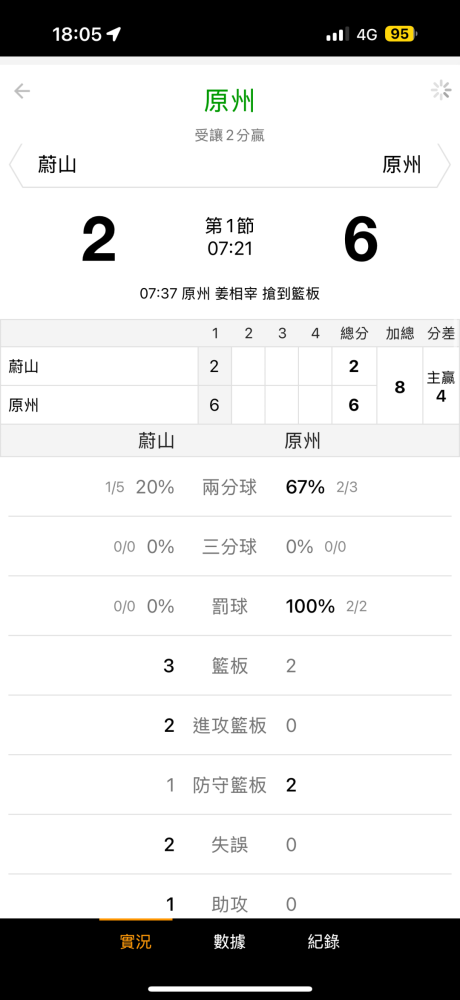Tap the battery indicator in status bar

point(400,34)
